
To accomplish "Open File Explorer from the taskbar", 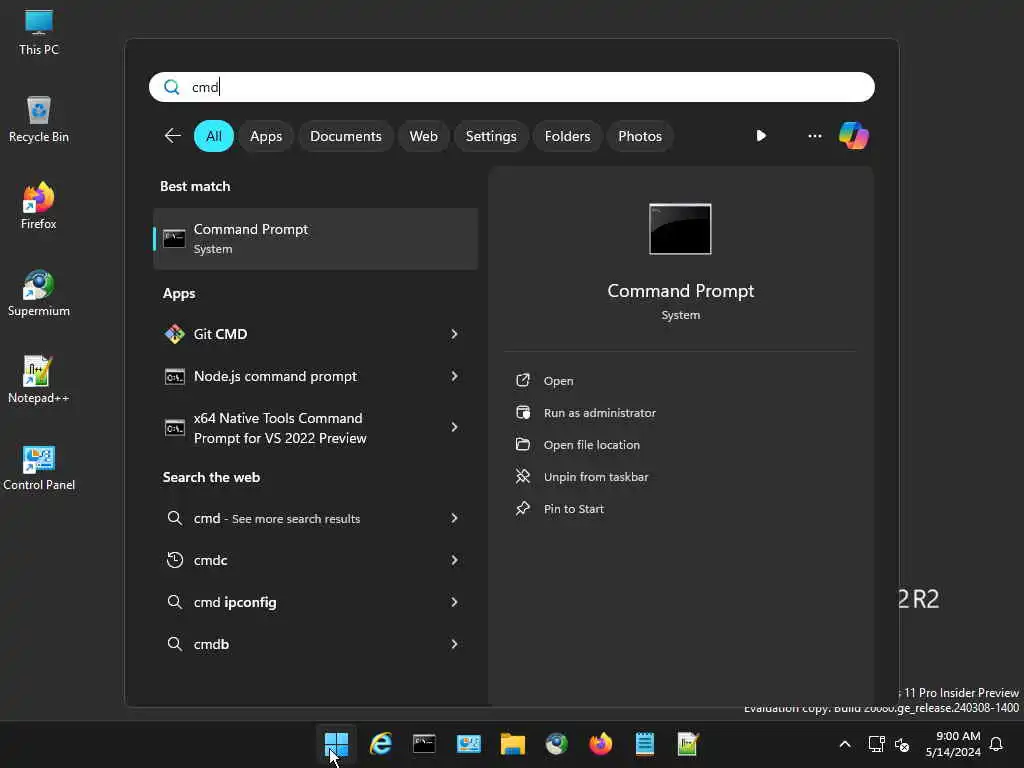I will click(x=513, y=744).
